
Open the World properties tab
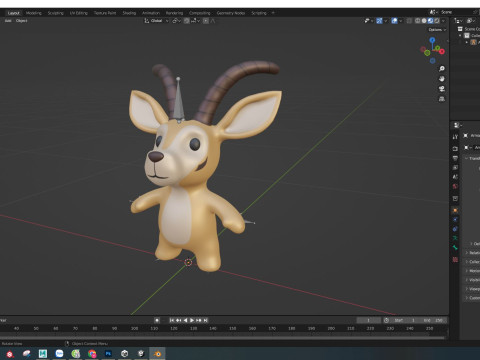coord(455,186)
